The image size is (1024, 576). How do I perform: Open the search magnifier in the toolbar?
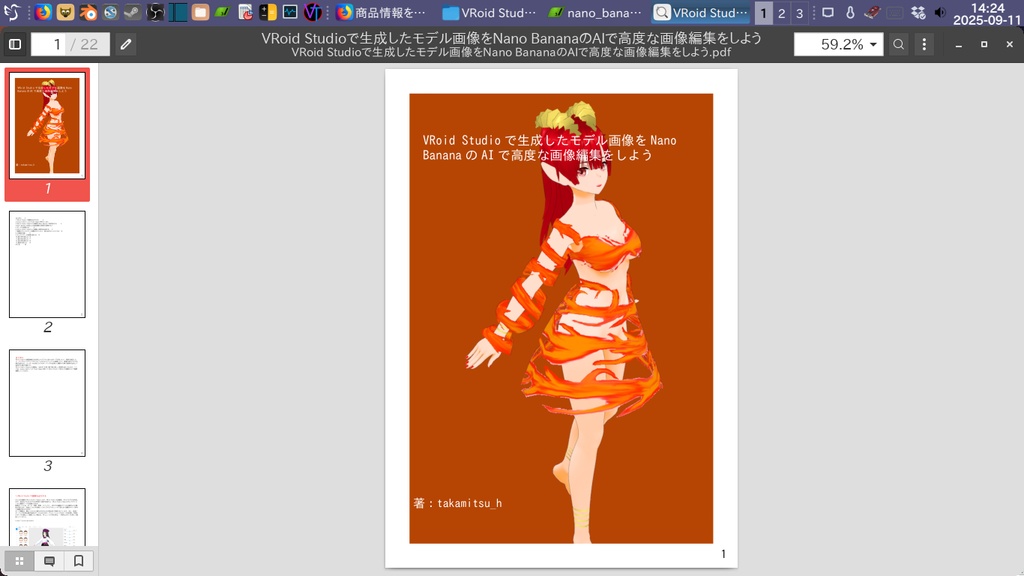pyautogui.click(x=899, y=44)
